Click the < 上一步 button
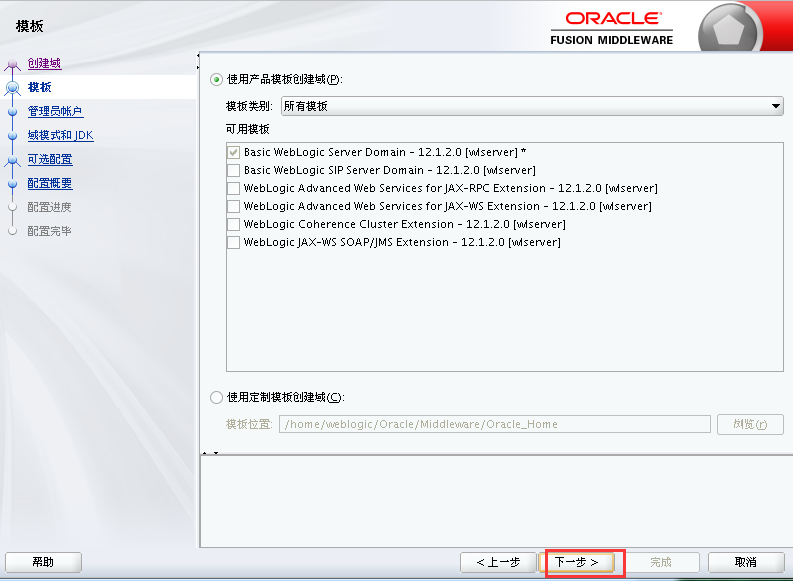The width and height of the screenshot is (793, 581). pos(498,562)
